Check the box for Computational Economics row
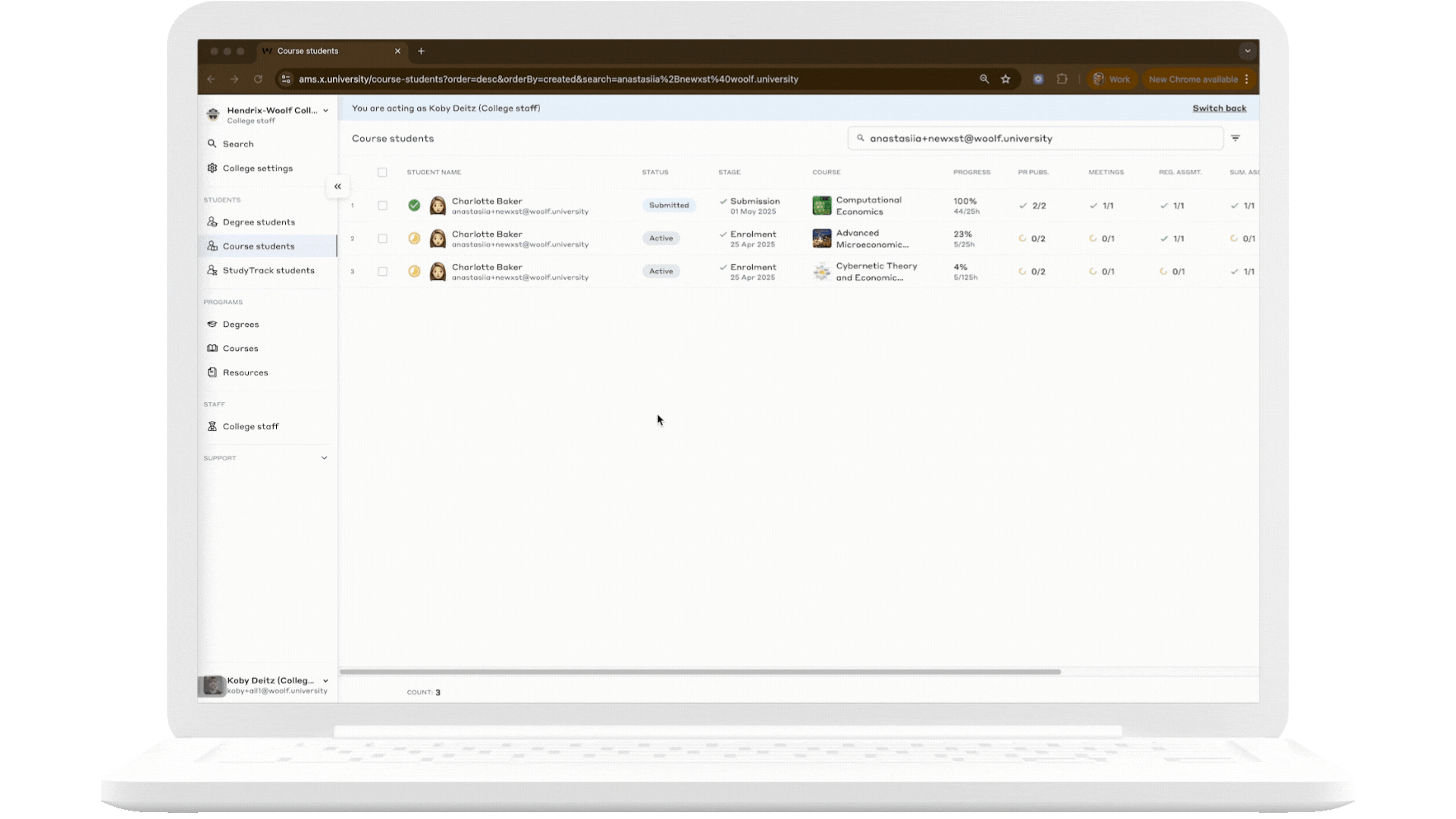 click(x=382, y=206)
